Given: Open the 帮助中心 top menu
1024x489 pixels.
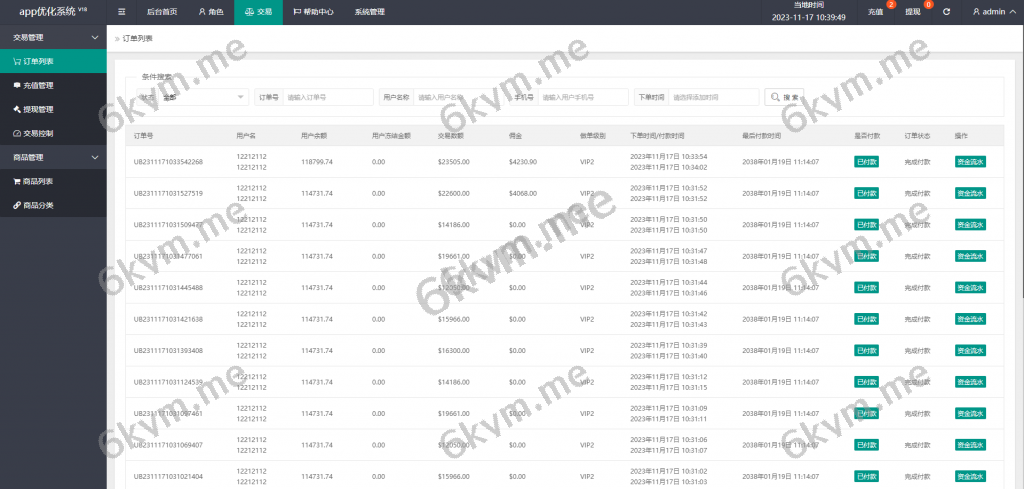Looking at the screenshot, I should point(312,12).
